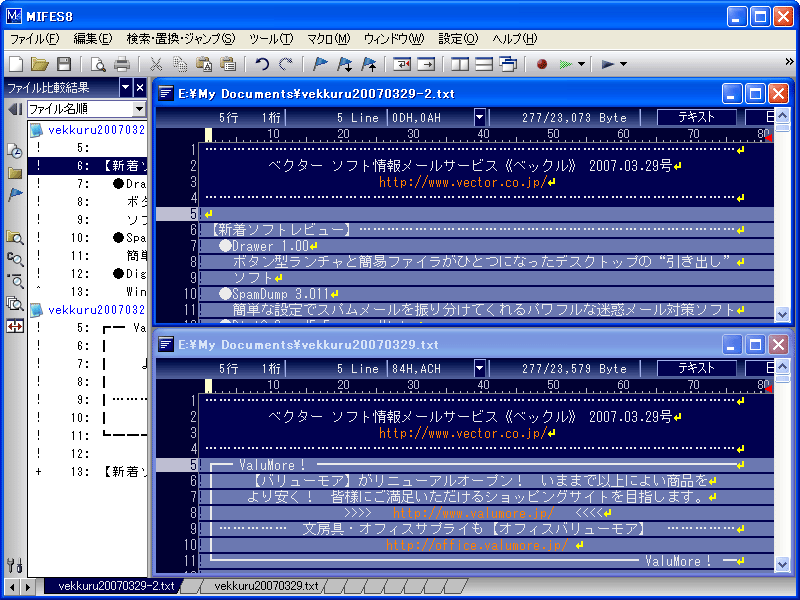The height and width of the screenshot is (600, 800).
Task: Open the ヘルプ(H) menu
Action: point(515,39)
